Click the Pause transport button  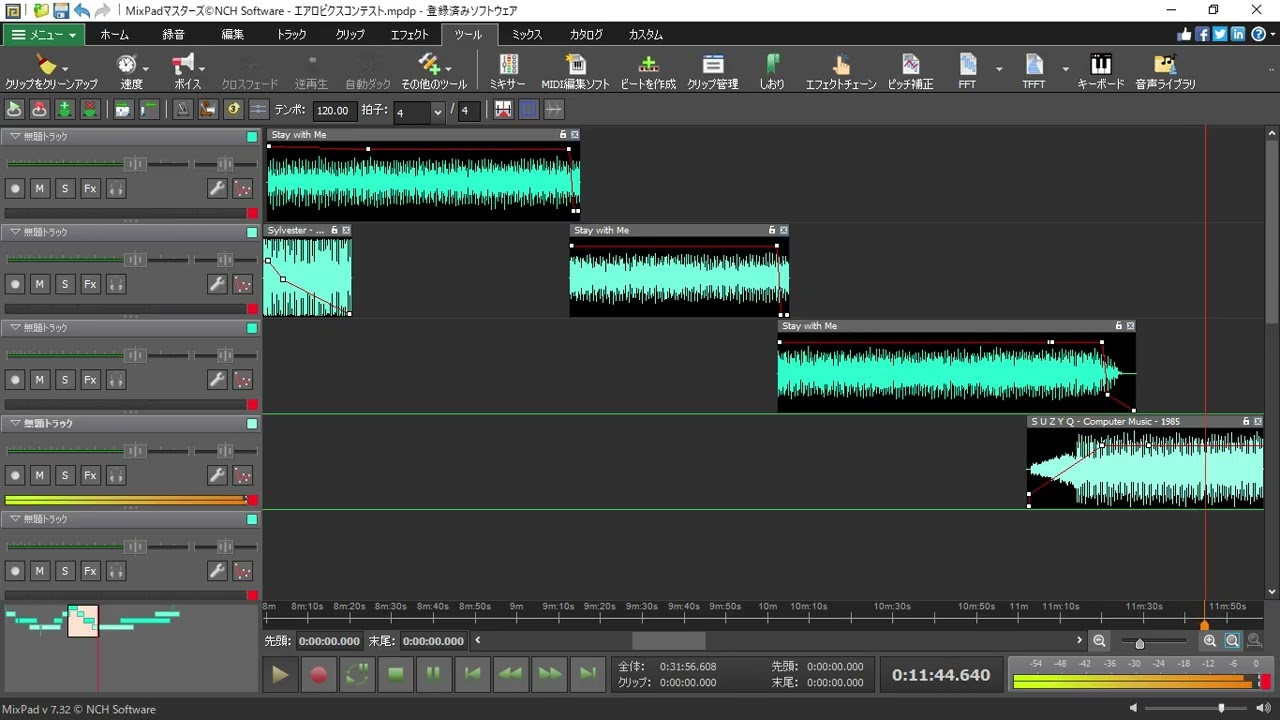(433, 675)
